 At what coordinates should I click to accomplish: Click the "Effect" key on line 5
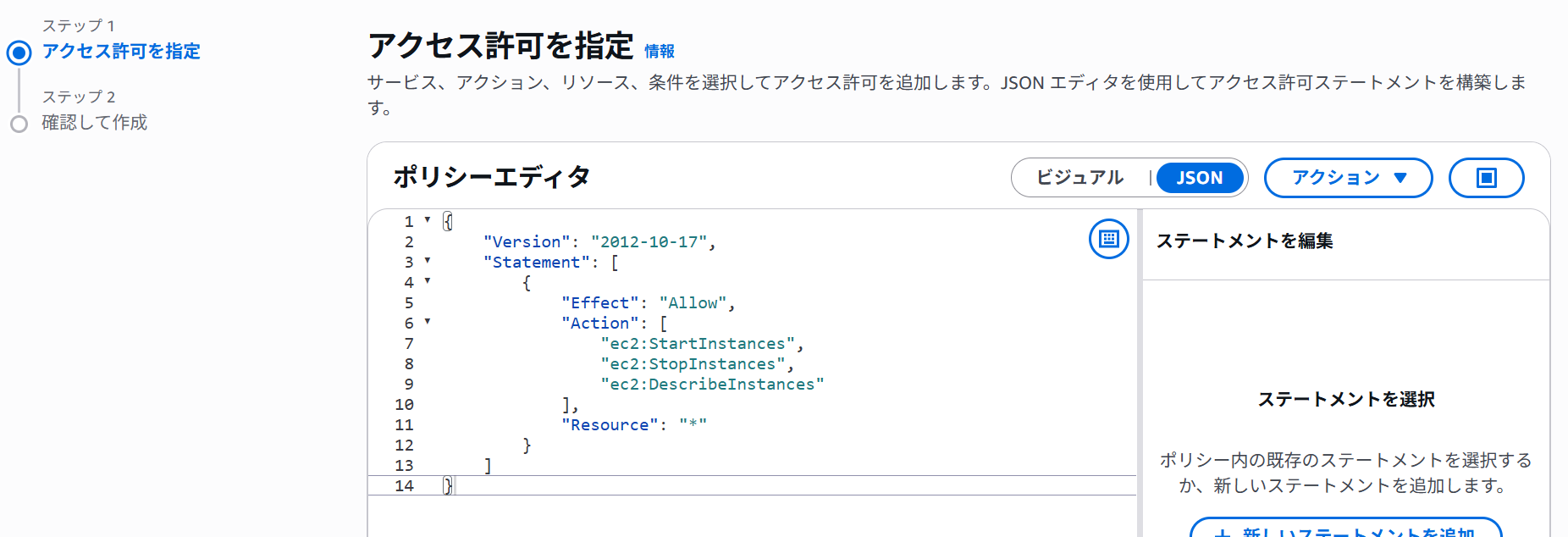(x=599, y=303)
